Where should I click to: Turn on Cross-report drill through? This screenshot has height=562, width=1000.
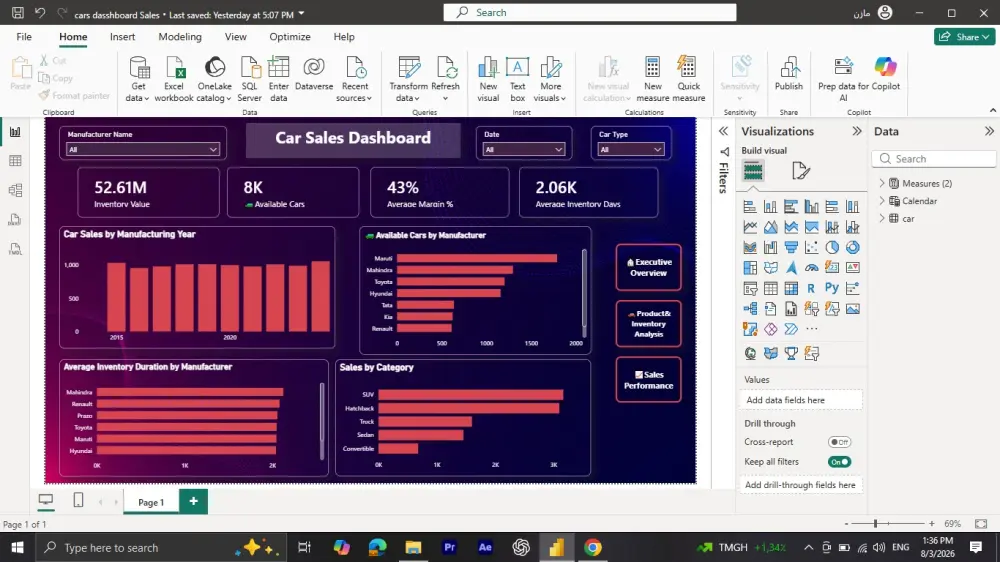pos(839,442)
